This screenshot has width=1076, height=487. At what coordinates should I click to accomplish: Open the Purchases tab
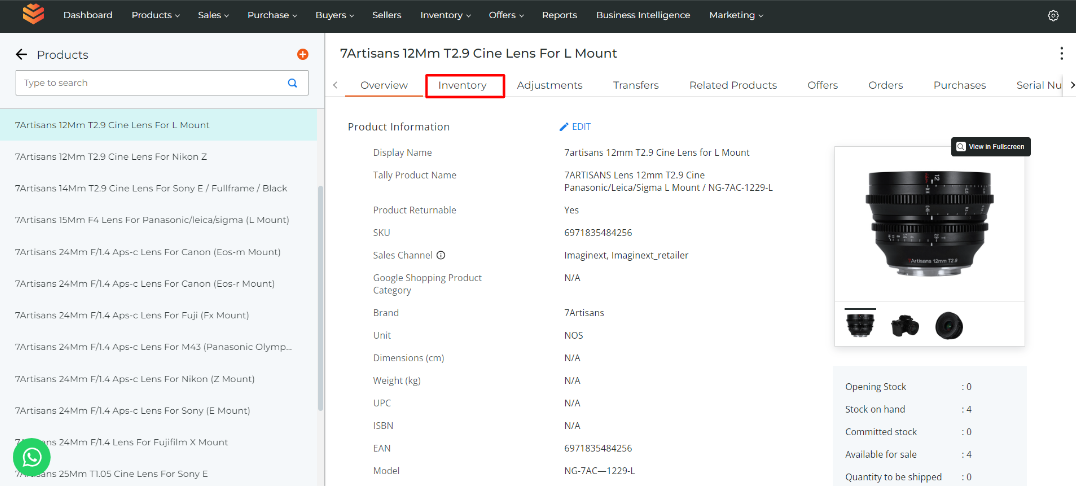pos(959,86)
